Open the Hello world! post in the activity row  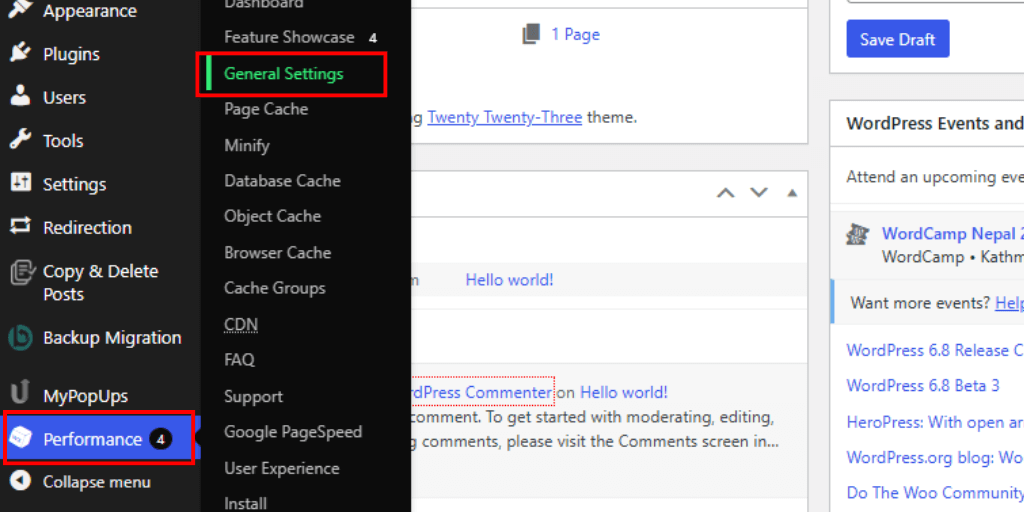tap(509, 280)
